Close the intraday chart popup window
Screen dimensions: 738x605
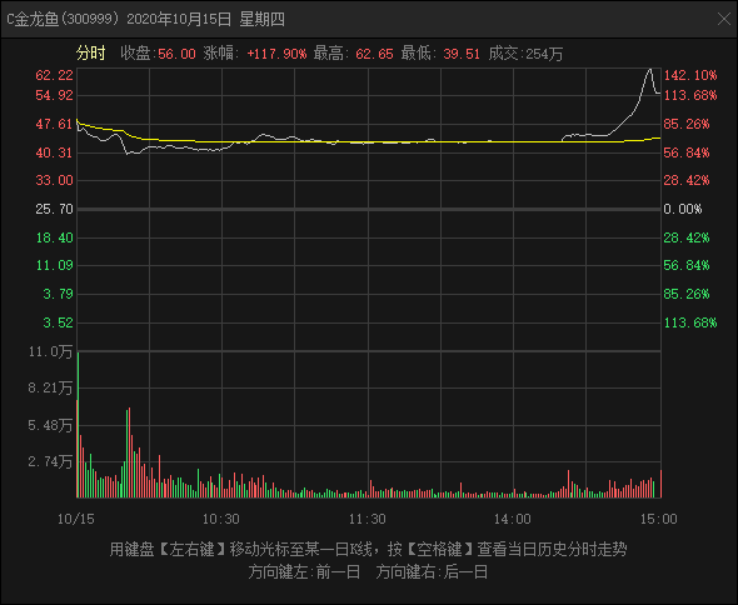[x=724, y=19]
